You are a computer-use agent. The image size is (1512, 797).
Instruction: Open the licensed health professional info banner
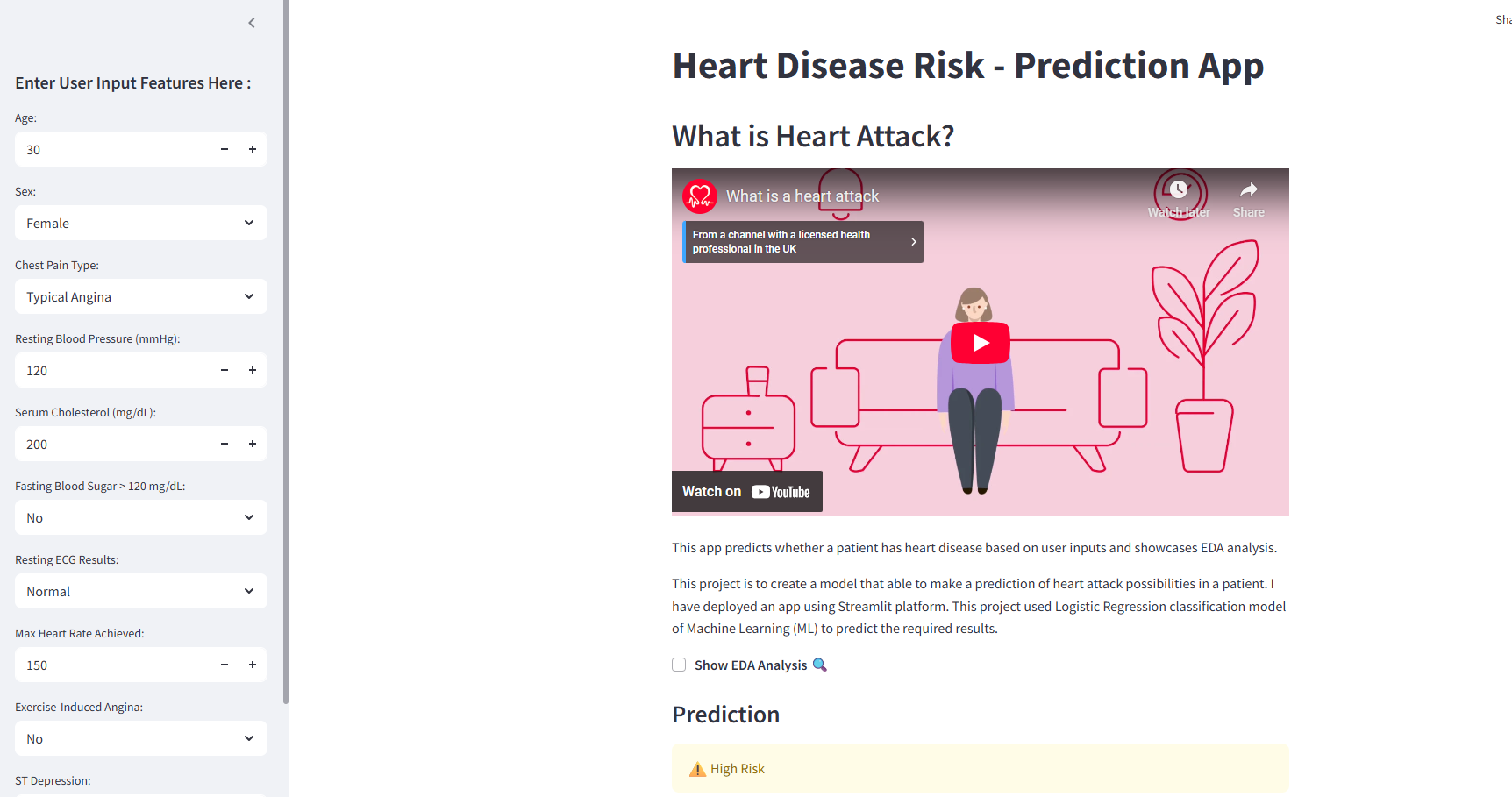point(803,242)
